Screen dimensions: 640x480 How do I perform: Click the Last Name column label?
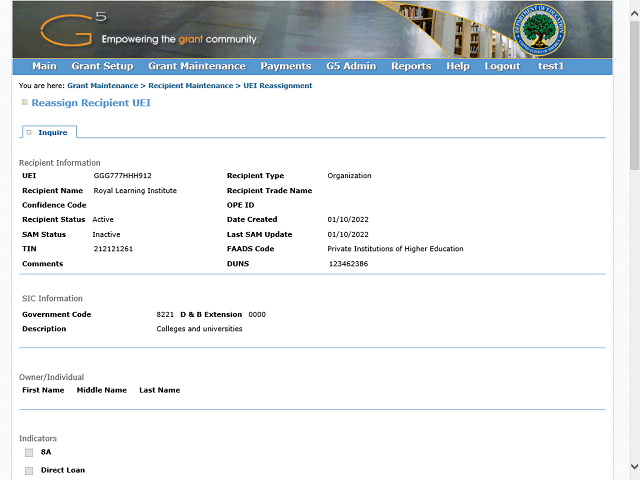160,390
